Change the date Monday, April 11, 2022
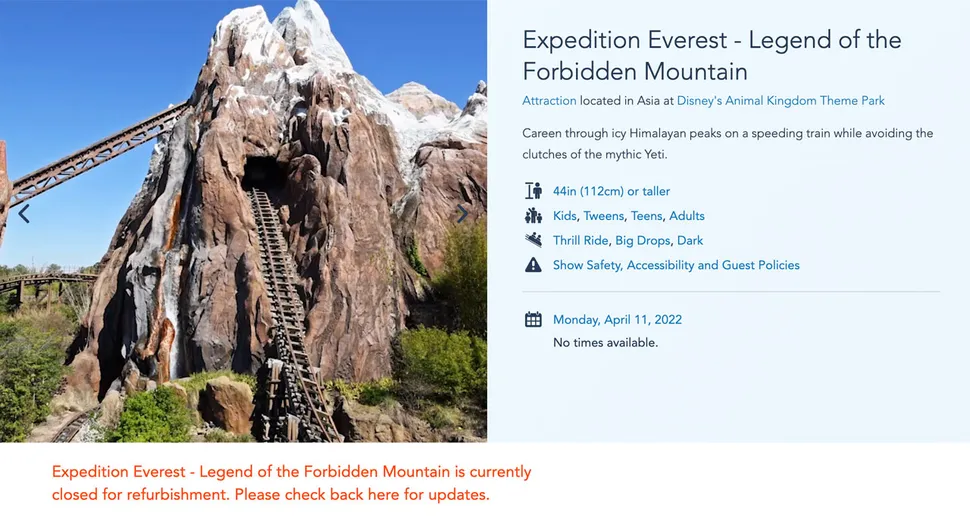The width and height of the screenshot is (970, 520). click(x=617, y=320)
